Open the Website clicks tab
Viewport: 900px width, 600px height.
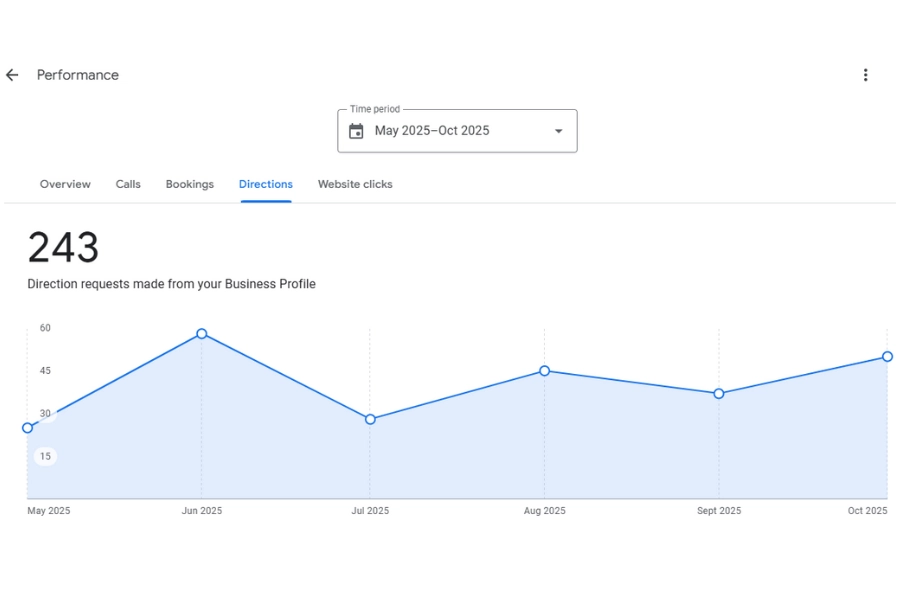tap(355, 184)
